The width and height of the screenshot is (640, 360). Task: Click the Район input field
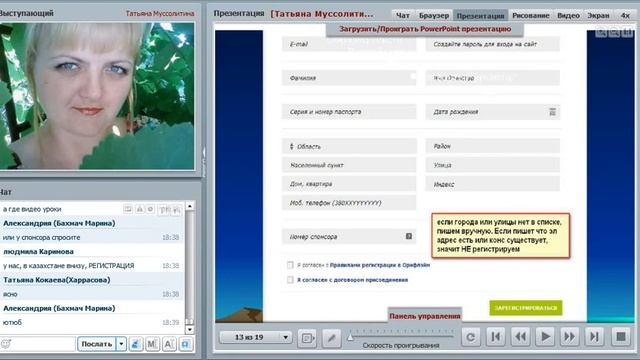[x=493, y=146]
